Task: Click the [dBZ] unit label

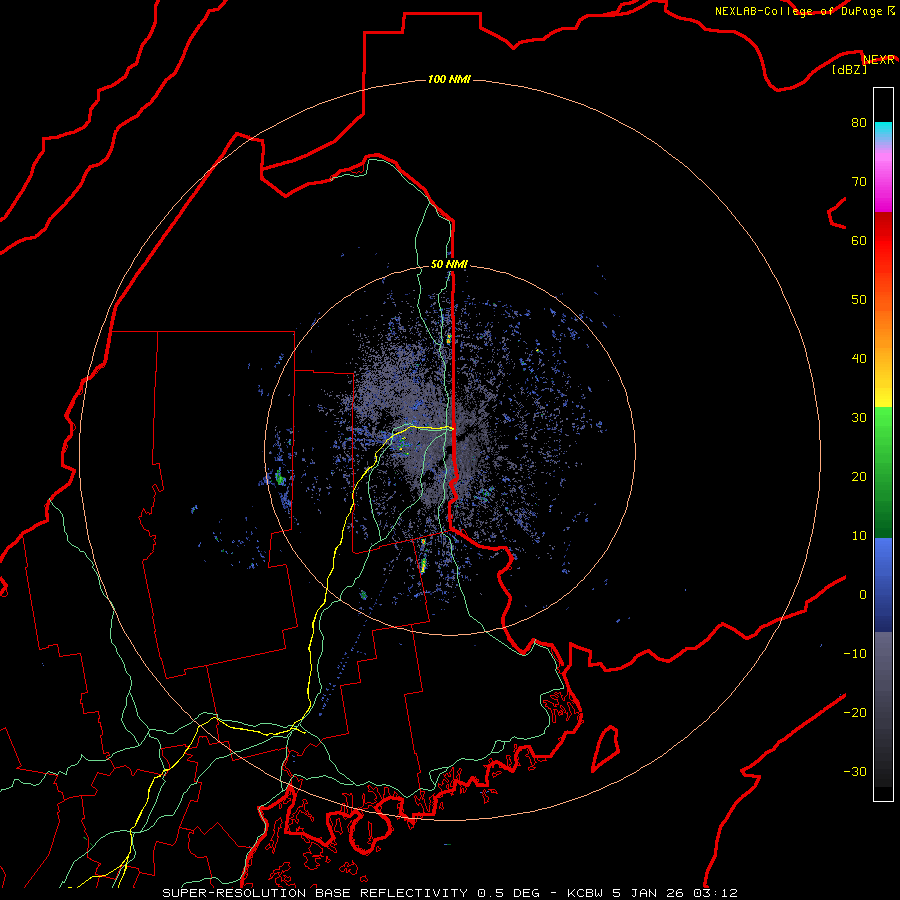Action: tap(849, 69)
